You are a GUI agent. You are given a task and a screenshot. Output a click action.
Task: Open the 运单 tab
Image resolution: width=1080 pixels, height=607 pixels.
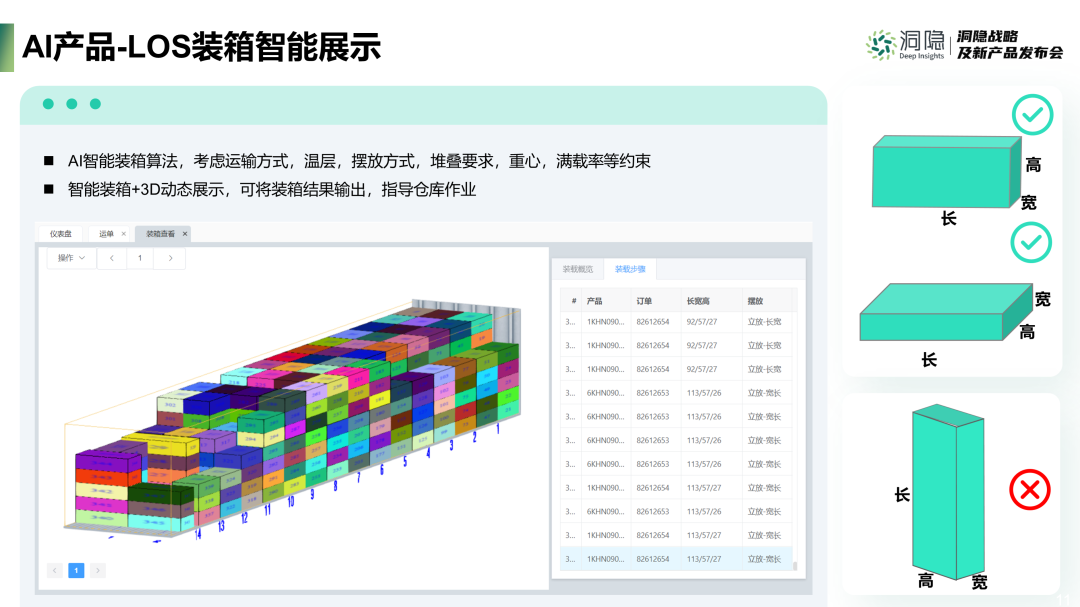pos(106,234)
